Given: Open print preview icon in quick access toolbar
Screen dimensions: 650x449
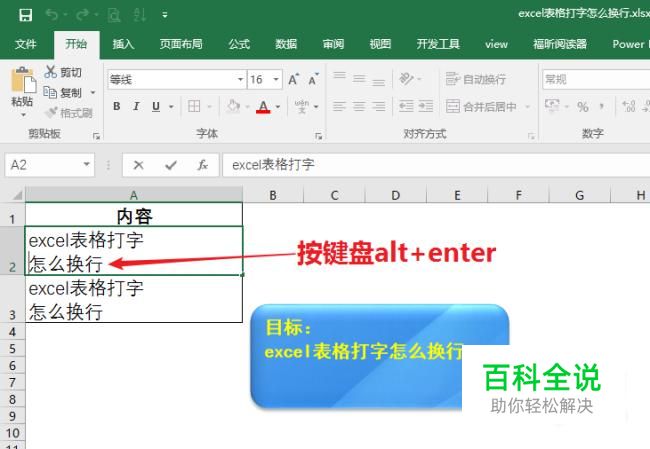Looking at the screenshot, I should click(114, 15).
